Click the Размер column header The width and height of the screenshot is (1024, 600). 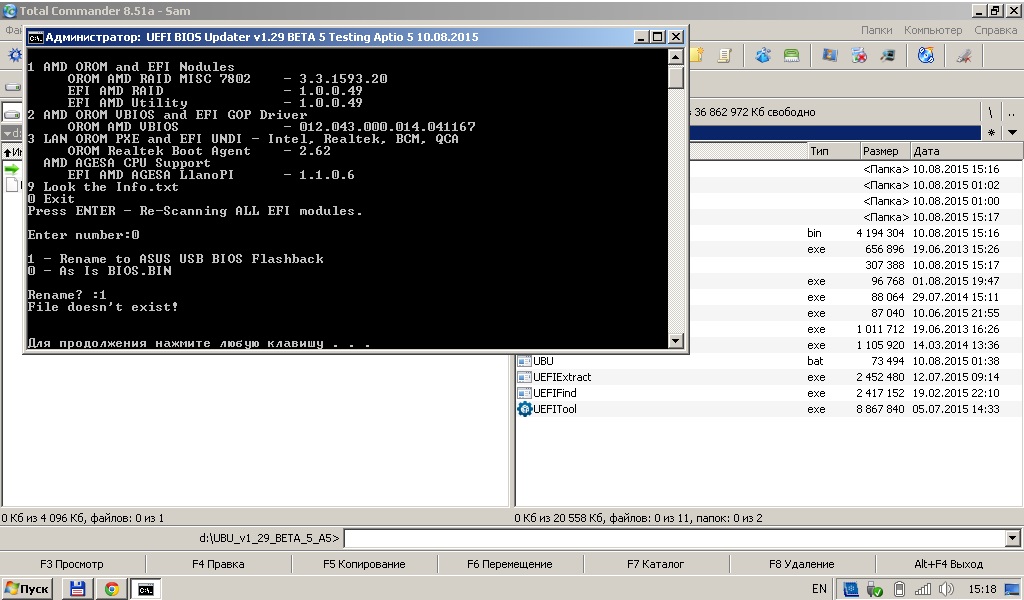click(884, 151)
